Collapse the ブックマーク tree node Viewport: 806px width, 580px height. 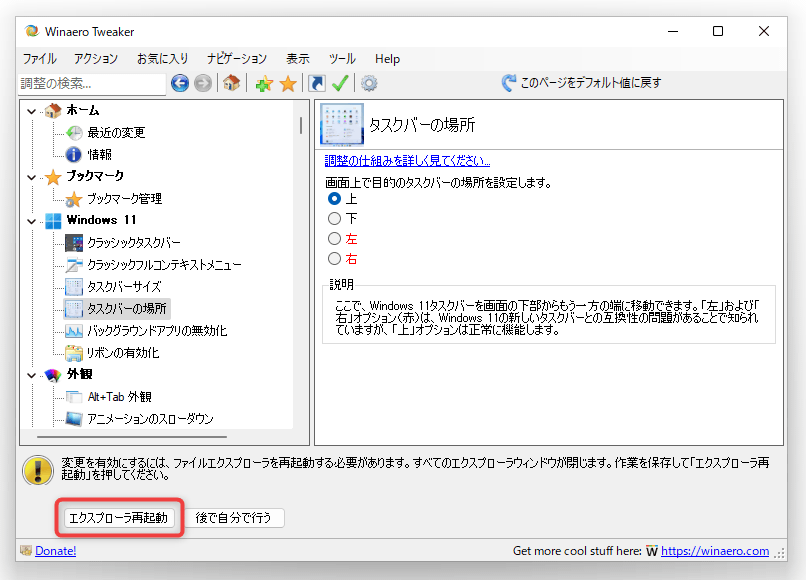[31, 177]
